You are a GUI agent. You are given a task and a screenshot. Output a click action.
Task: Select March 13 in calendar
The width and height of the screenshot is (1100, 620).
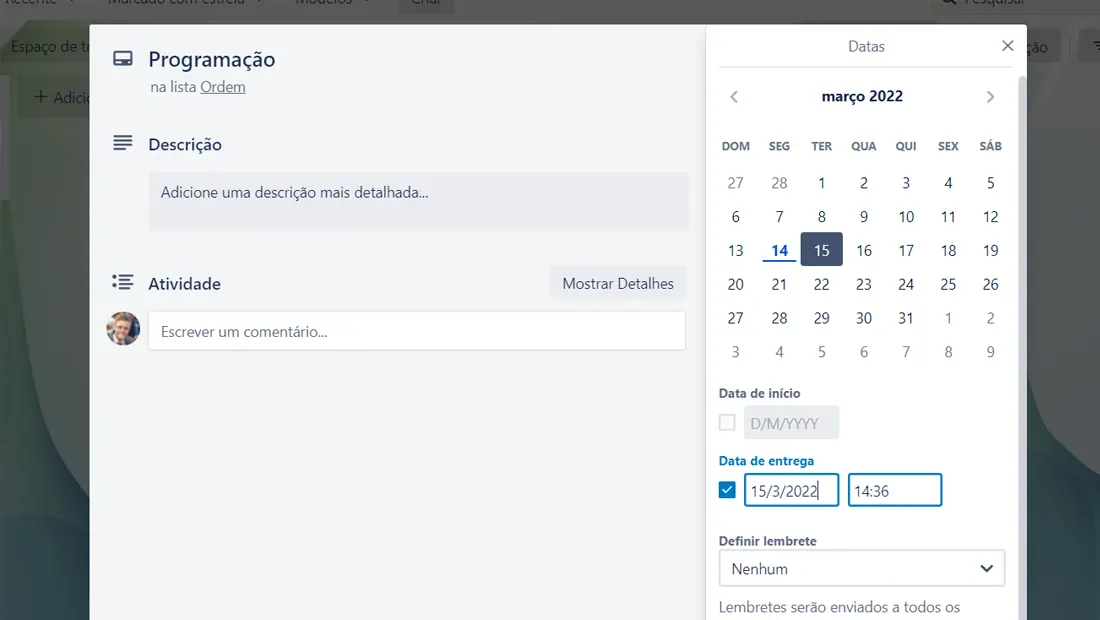(x=735, y=250)
